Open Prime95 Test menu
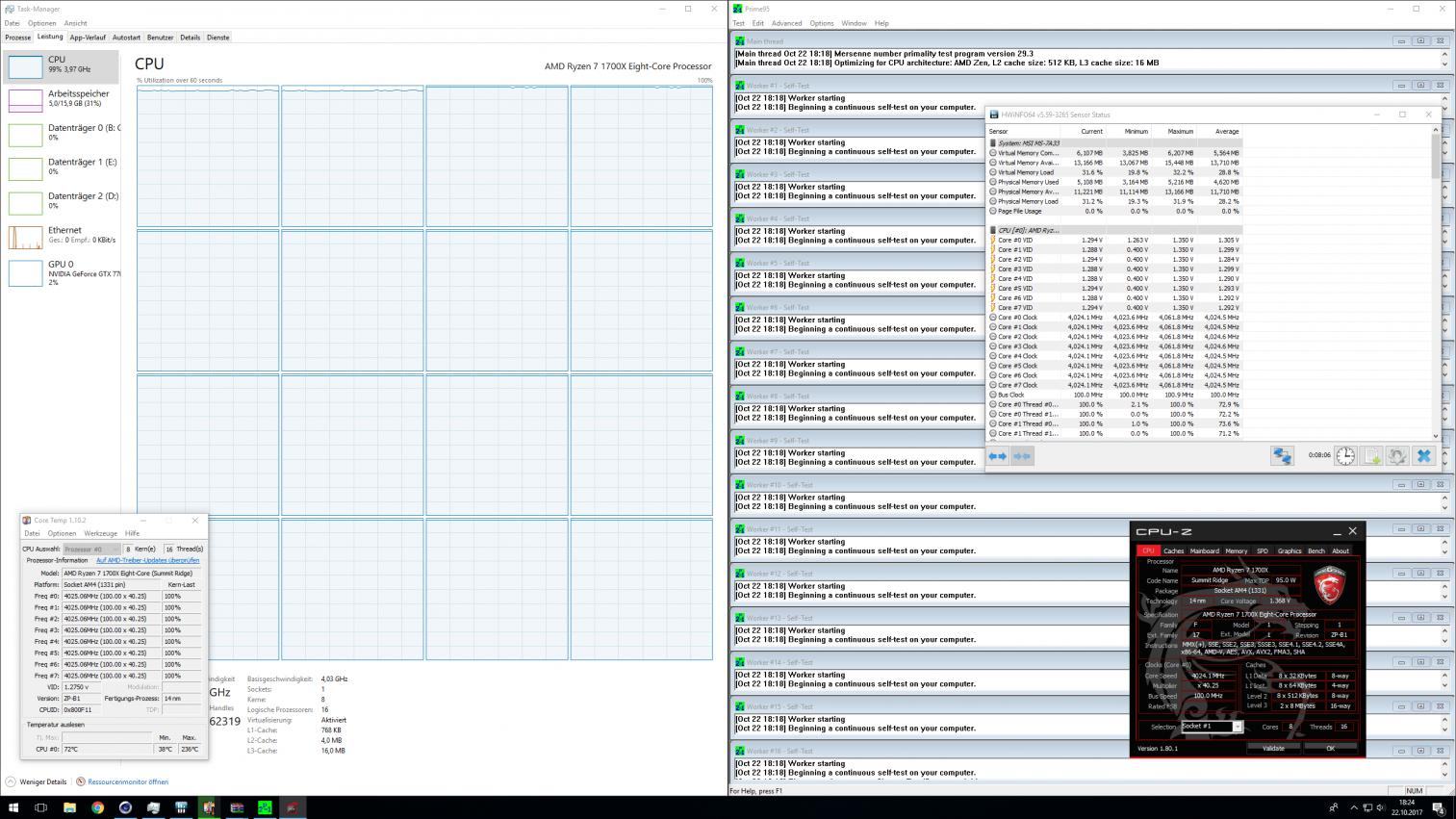The height and width of the screenshot is (819, 1456). pyautogui.click(x=739, y=23)
